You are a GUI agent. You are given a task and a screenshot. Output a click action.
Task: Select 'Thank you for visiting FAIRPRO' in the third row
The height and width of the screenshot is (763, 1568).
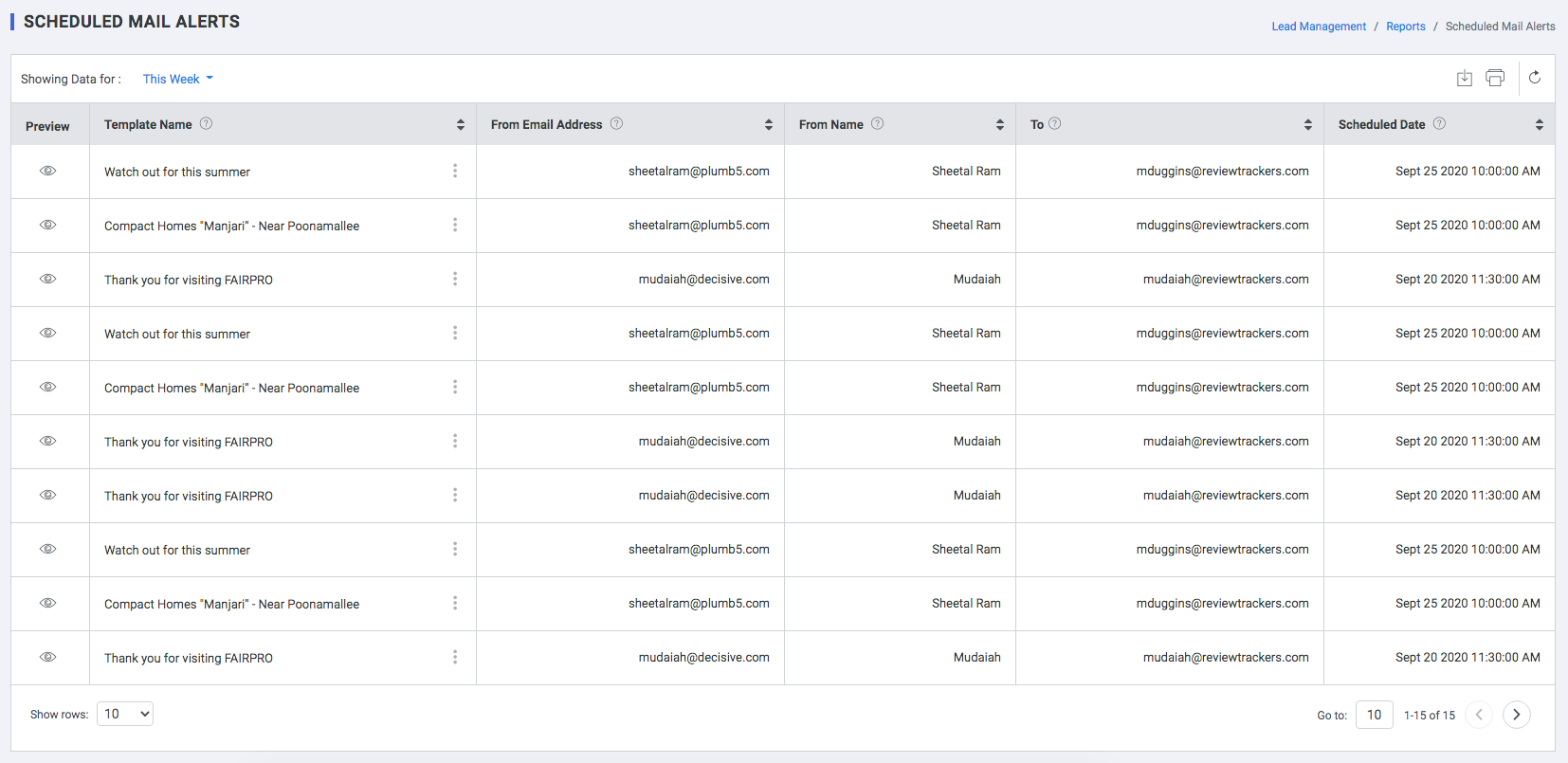coord(189,280)
